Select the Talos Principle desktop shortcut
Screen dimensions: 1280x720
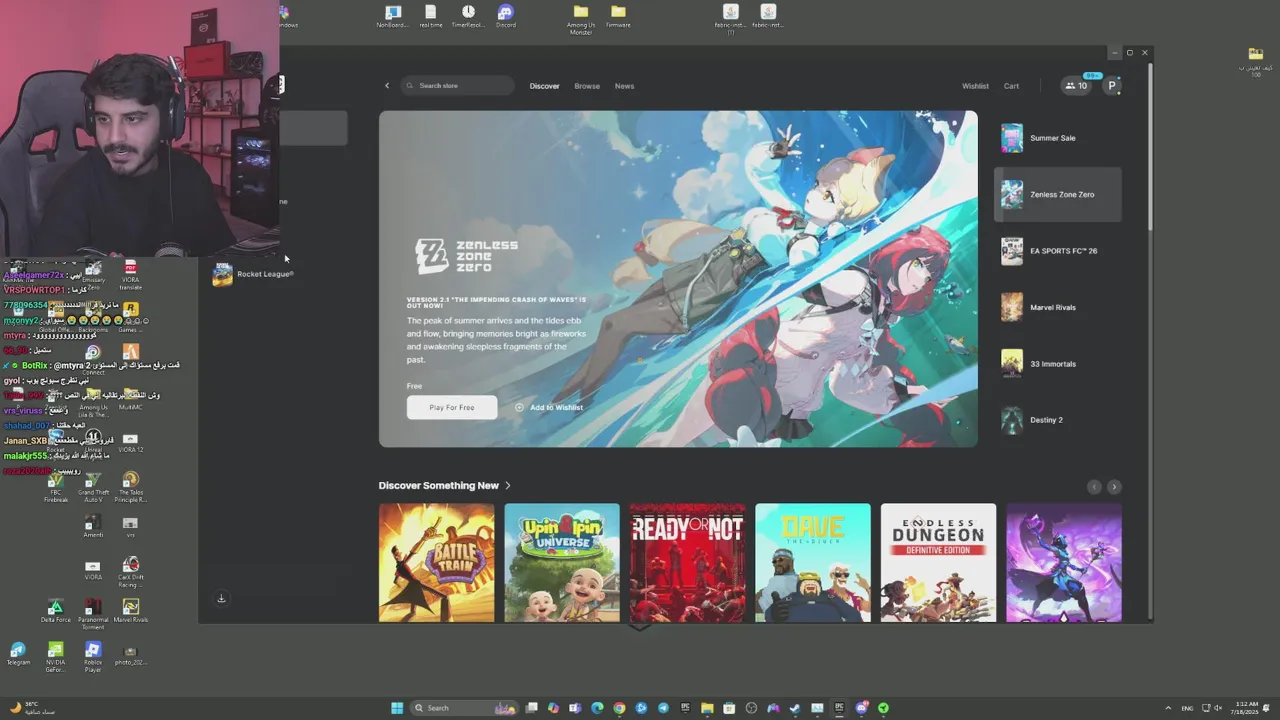131,487
